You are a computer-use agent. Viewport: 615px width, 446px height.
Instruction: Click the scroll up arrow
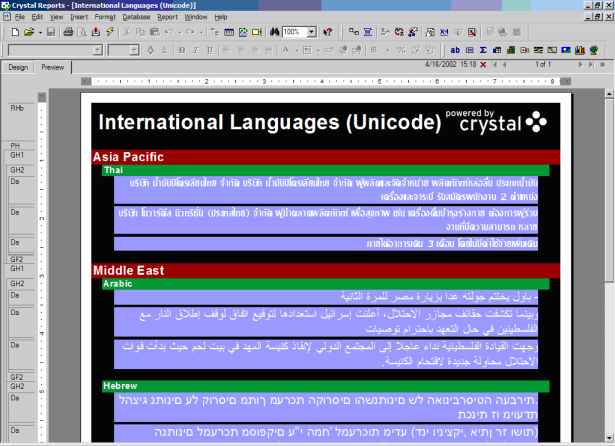[608, 94]
